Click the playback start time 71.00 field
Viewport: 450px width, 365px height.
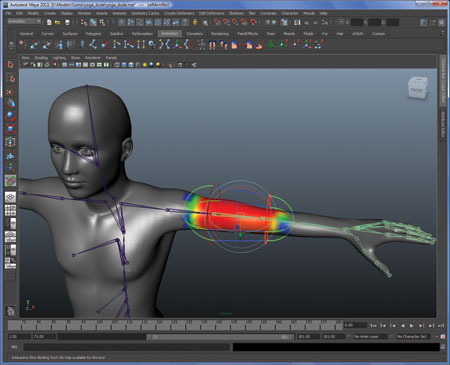coord(44,337)
